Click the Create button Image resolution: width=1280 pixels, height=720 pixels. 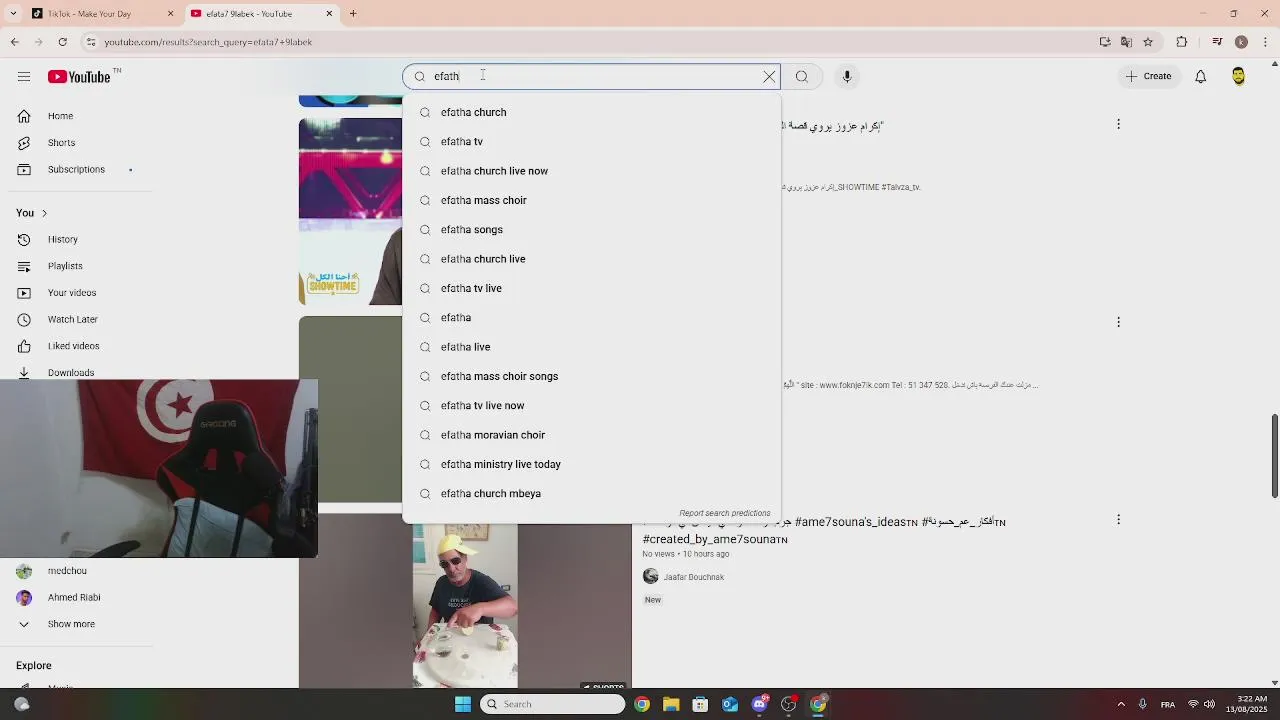pos(1148,76)
